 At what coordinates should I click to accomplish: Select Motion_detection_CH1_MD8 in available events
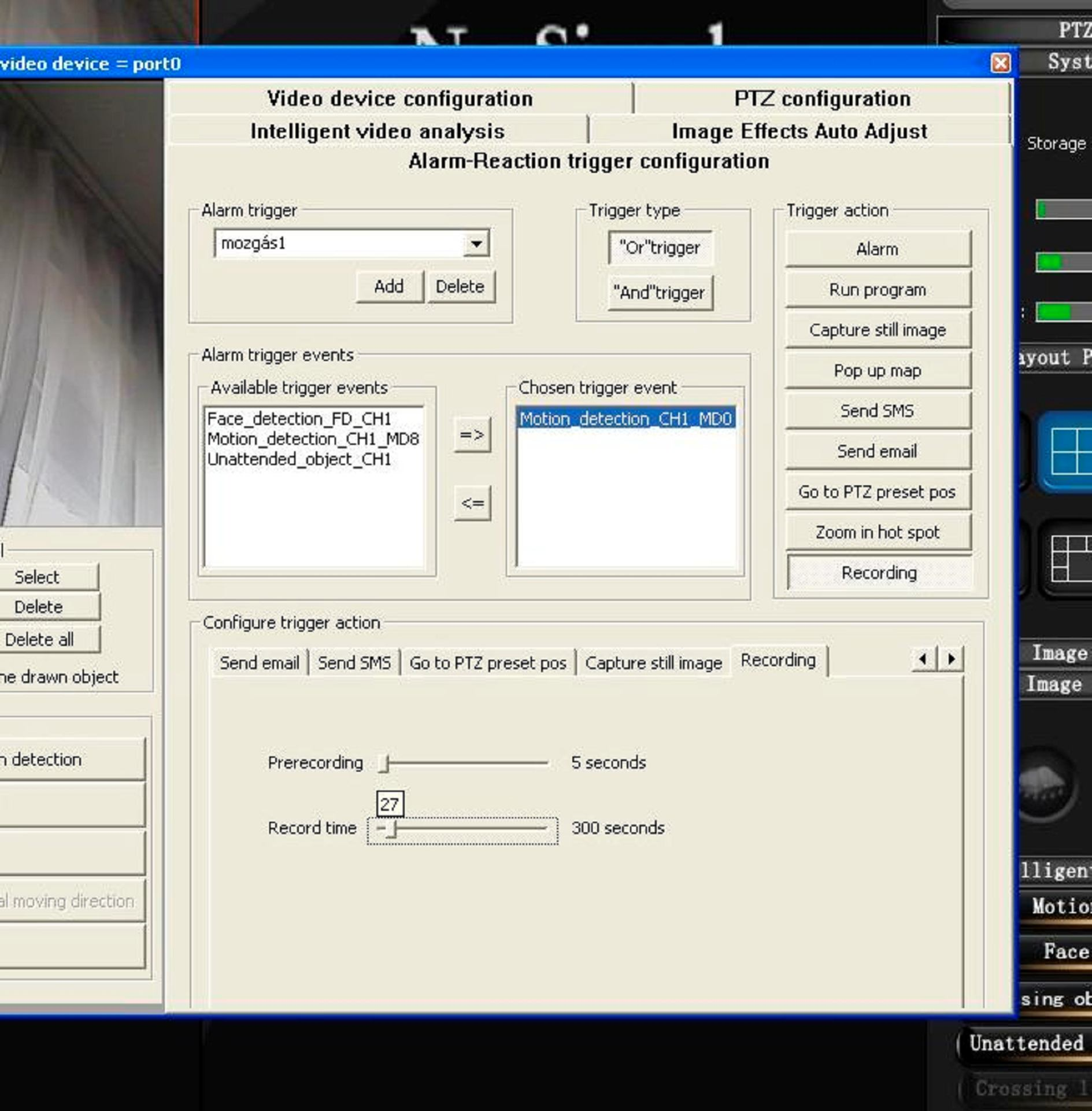[313, 439]
